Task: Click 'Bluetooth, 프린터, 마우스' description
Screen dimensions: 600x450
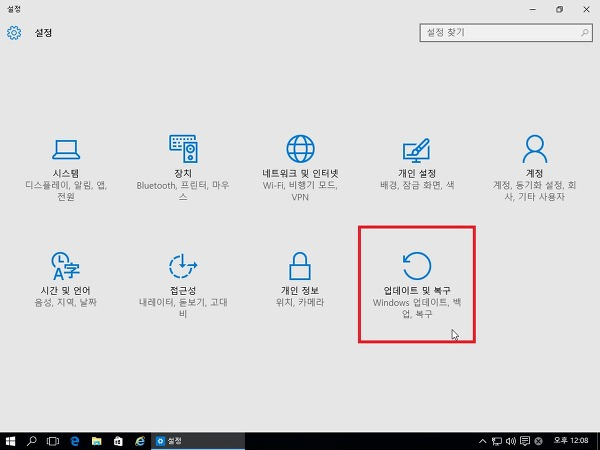Action: coord(183,191)
